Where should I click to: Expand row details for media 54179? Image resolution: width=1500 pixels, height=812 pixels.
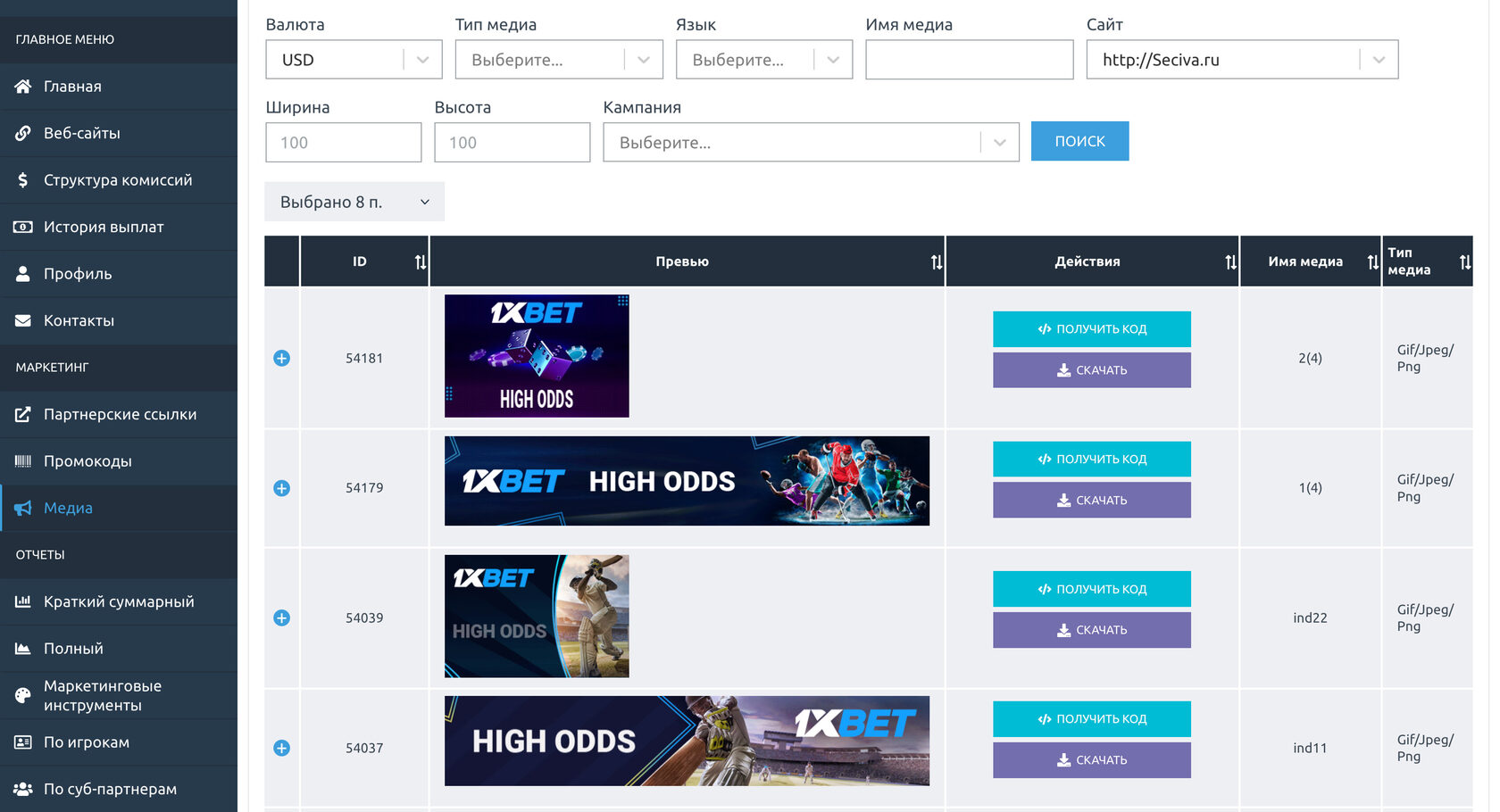pos(281,488)
